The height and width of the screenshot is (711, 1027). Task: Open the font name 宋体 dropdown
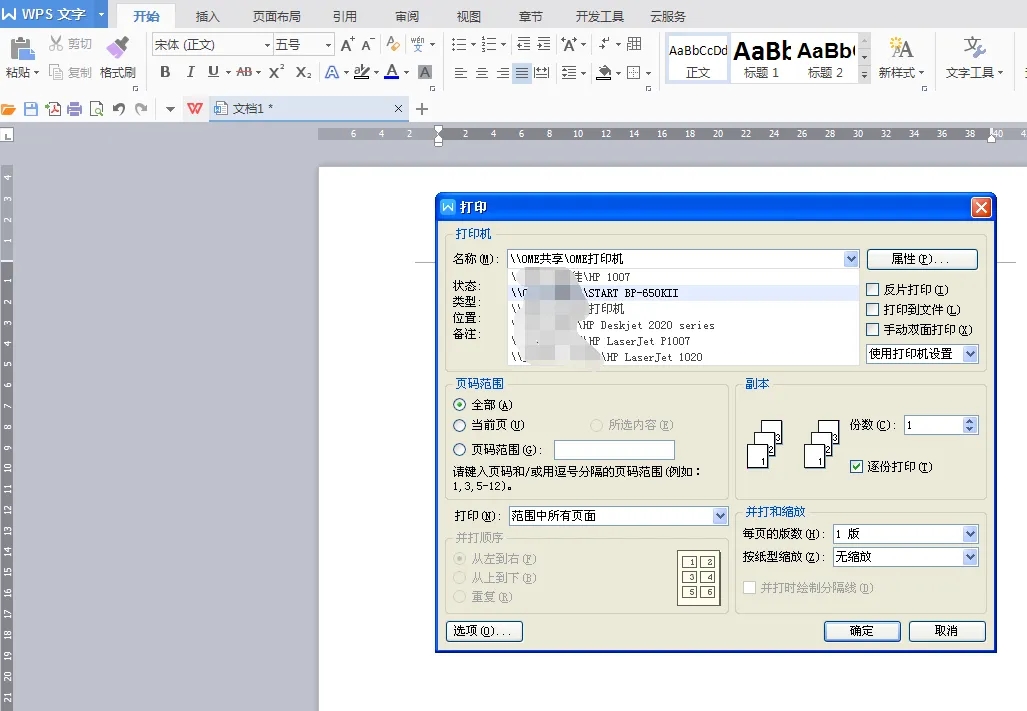pos(267,45)
